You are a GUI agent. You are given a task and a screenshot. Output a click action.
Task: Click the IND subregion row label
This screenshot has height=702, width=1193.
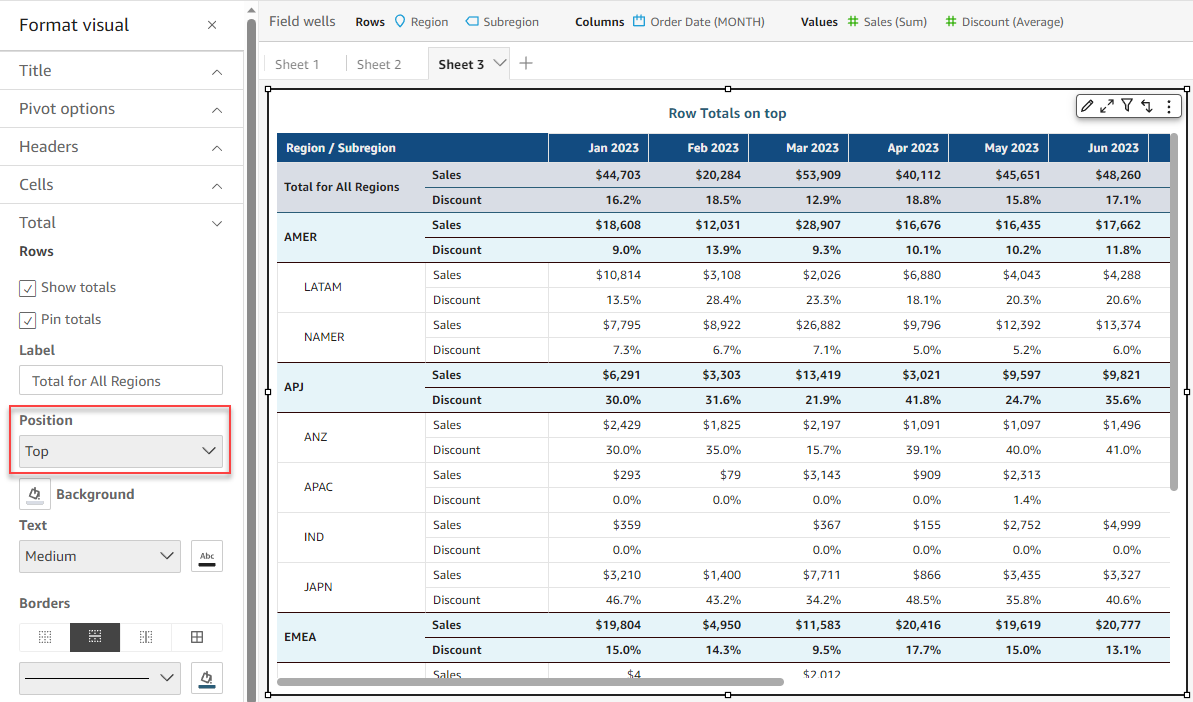pos(313,537)
